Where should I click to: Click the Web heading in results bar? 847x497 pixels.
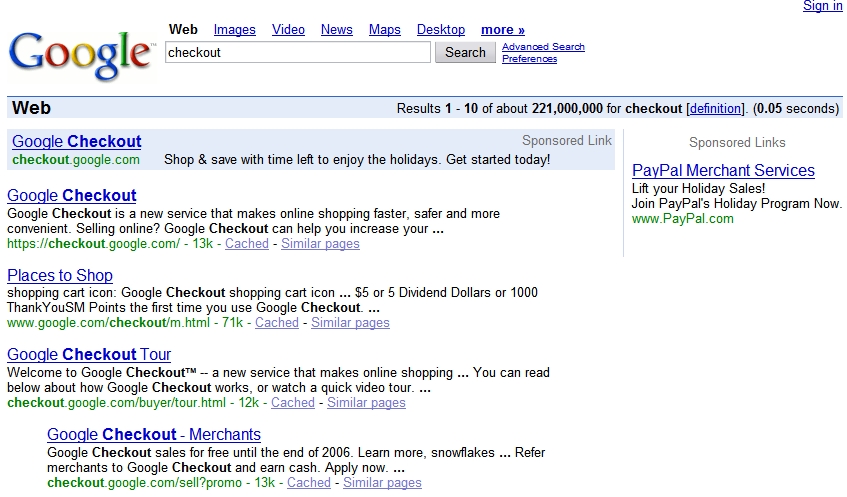pyautogui.click(x=31, y=108)
